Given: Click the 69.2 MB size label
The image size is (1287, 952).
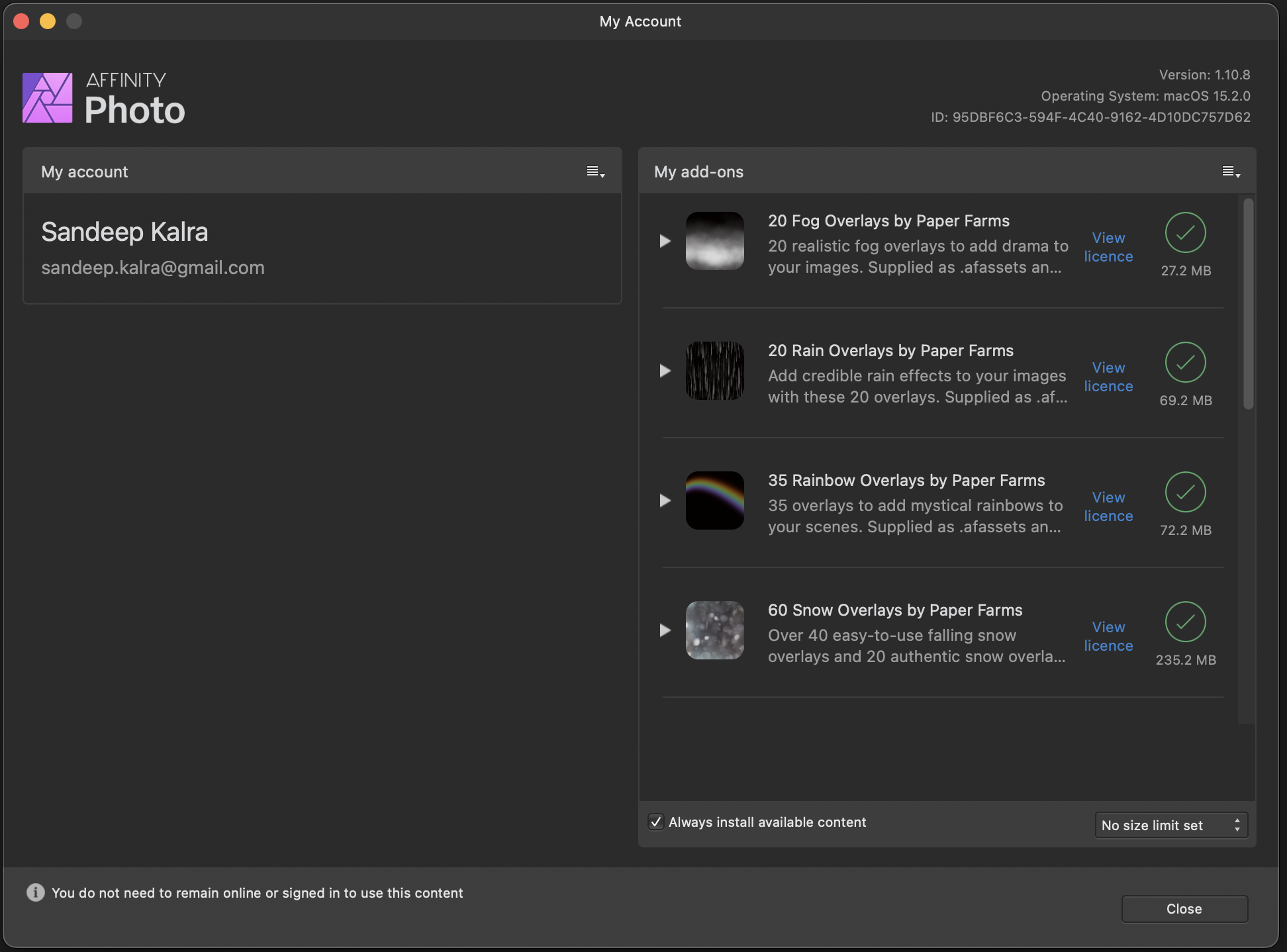Looking at the screenshot, I should coord(1186,401).
